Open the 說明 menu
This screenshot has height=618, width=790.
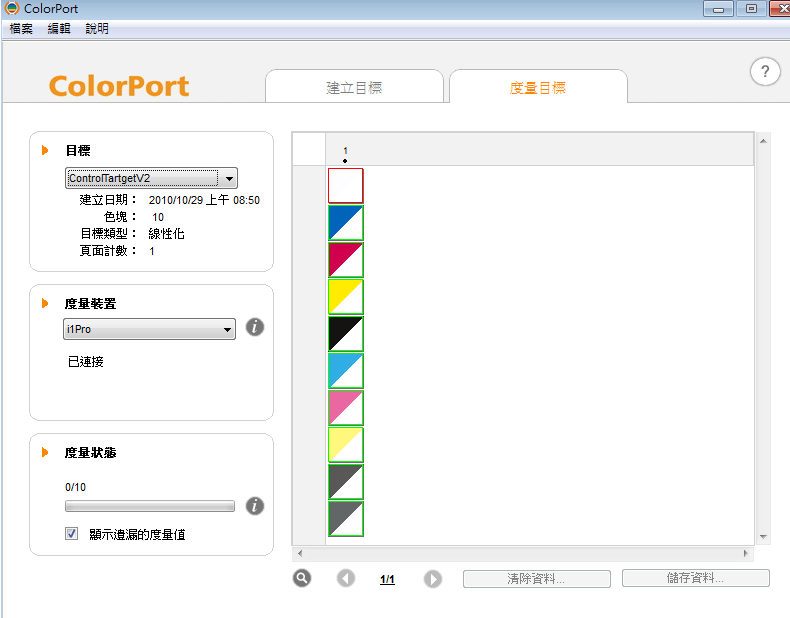coord(97,29)
